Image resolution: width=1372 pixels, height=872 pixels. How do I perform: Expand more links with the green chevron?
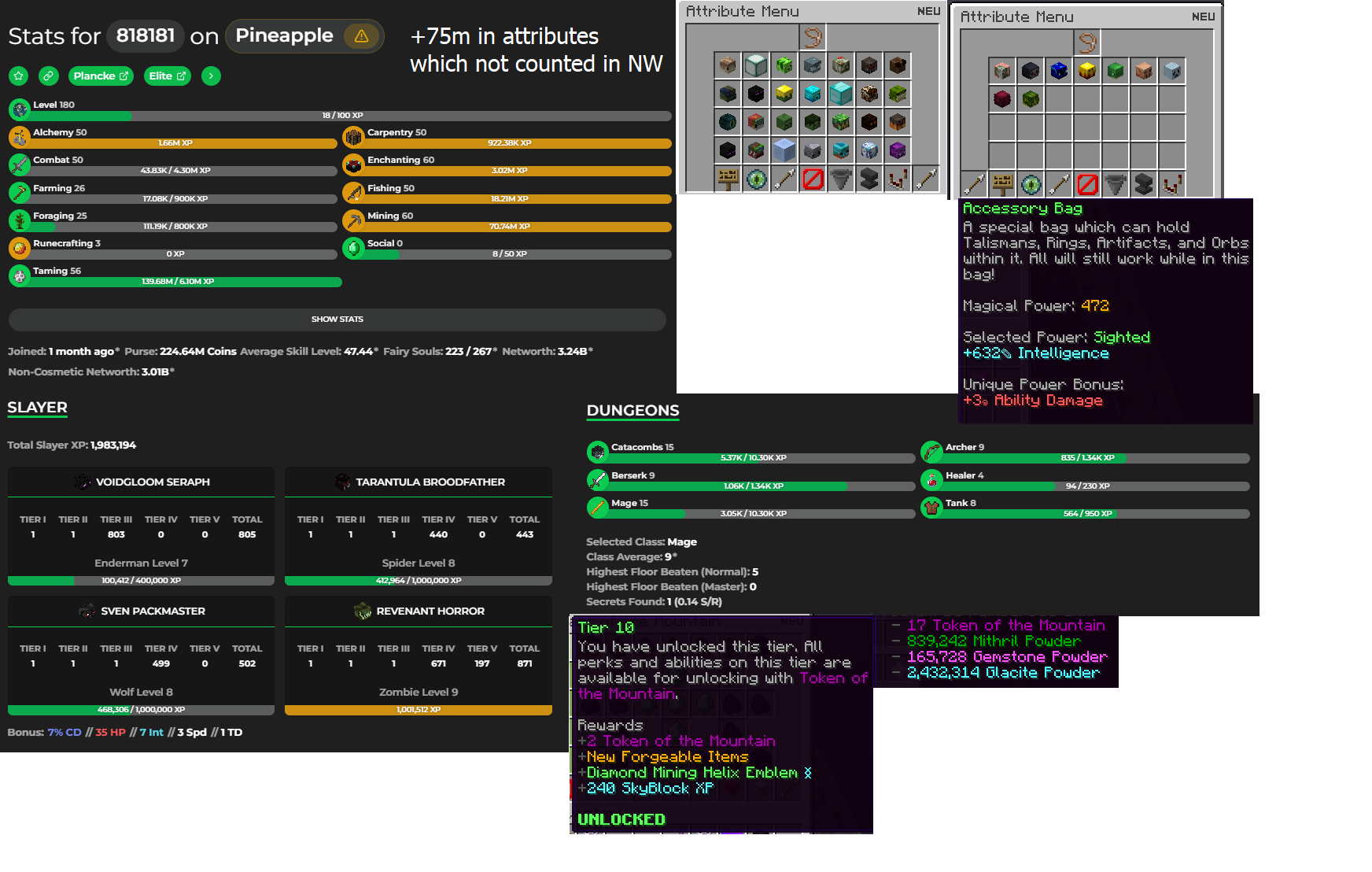coord(211,76)
